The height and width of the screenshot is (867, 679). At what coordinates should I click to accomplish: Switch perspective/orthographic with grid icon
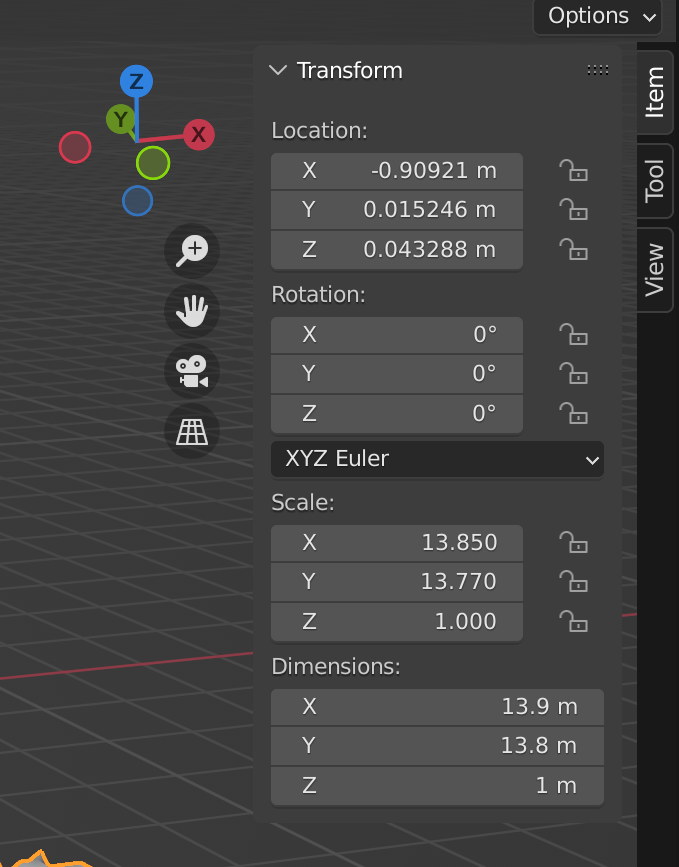click(x=191, y=431)
